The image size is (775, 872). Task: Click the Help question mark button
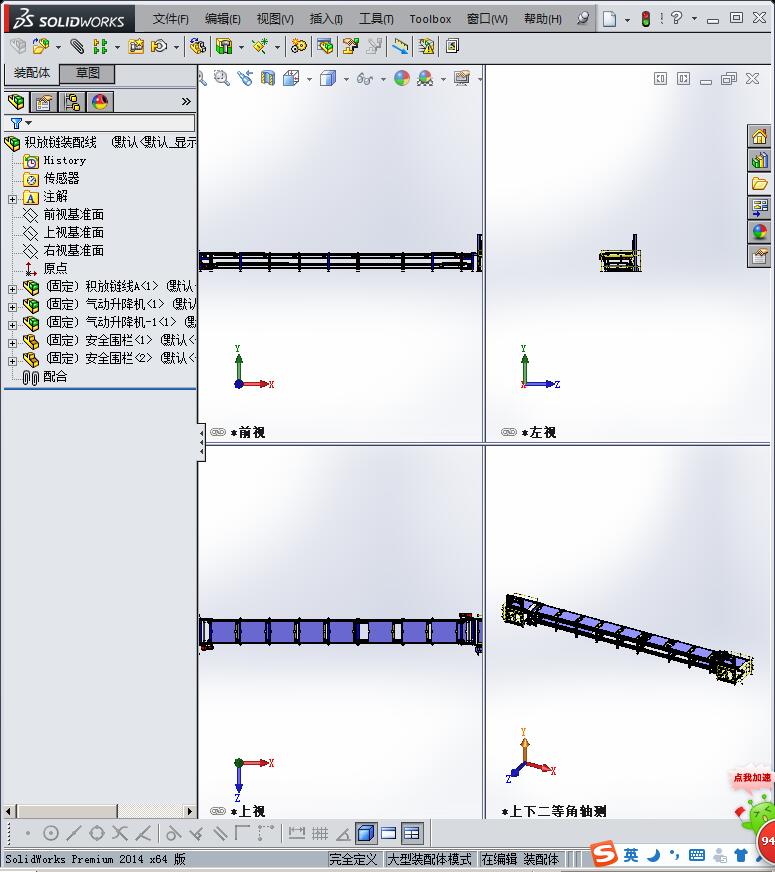pyautogui.click(x=676, y=18)
